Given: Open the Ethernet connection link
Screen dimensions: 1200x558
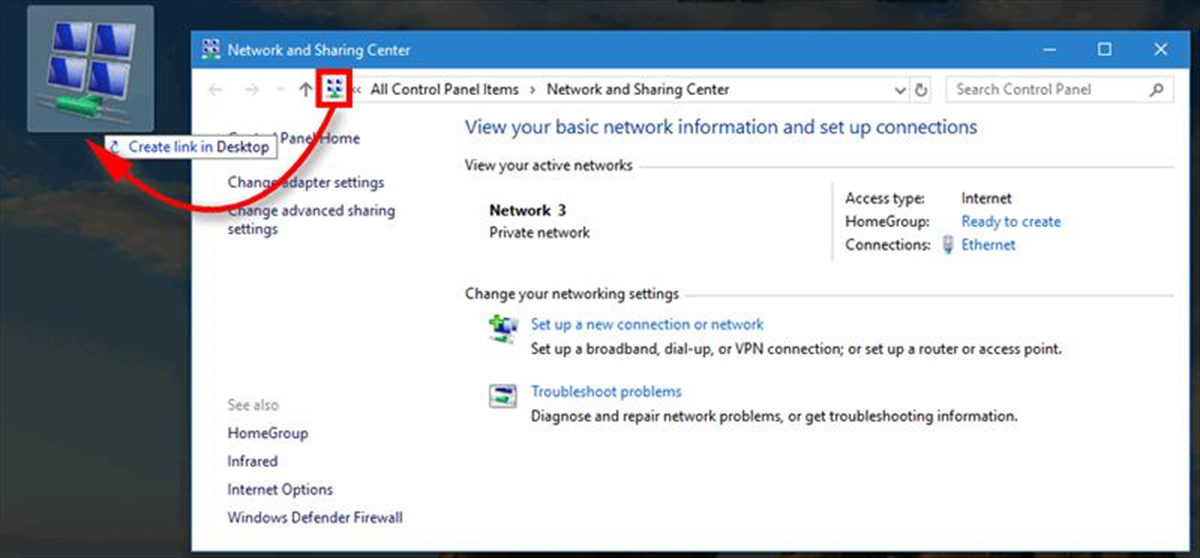Looking at the screenshot, I should (x=988, y=245).
